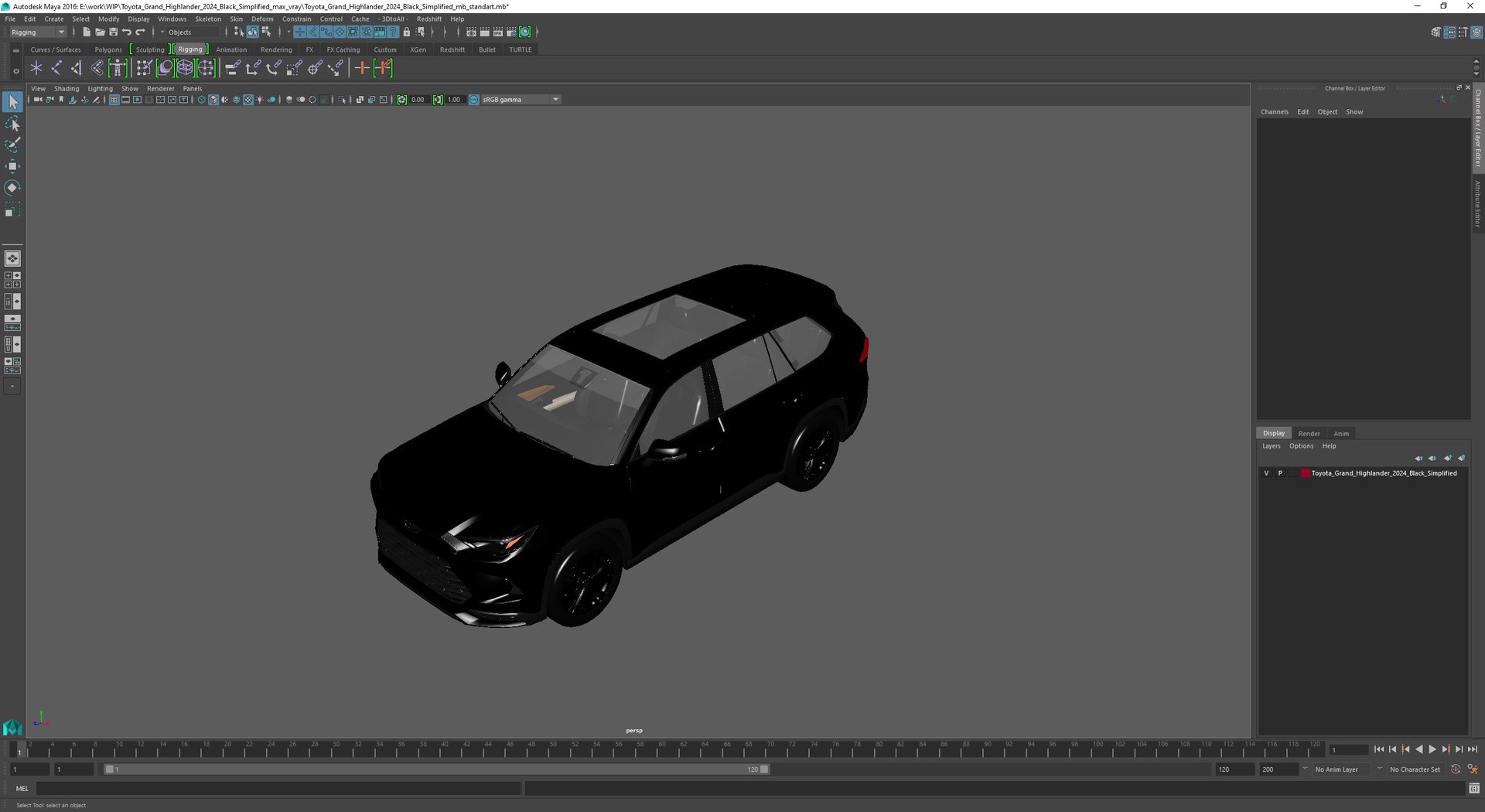Toggle wireframe shading in viewport
Viewport: 1485px width, 812px height.
click(x=201, y=100)
